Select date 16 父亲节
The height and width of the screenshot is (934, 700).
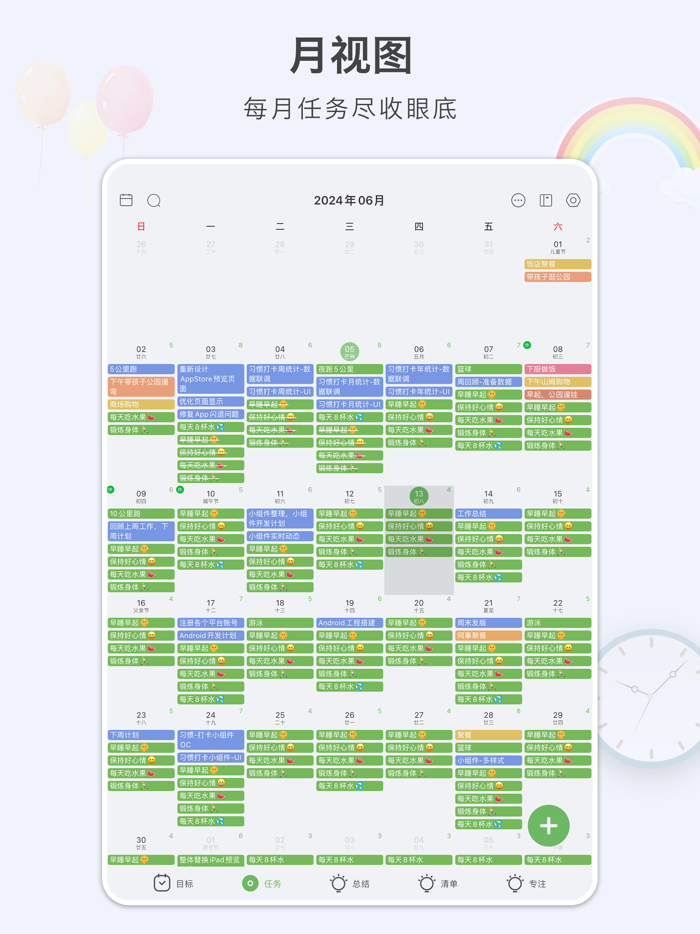coord(141,605)
